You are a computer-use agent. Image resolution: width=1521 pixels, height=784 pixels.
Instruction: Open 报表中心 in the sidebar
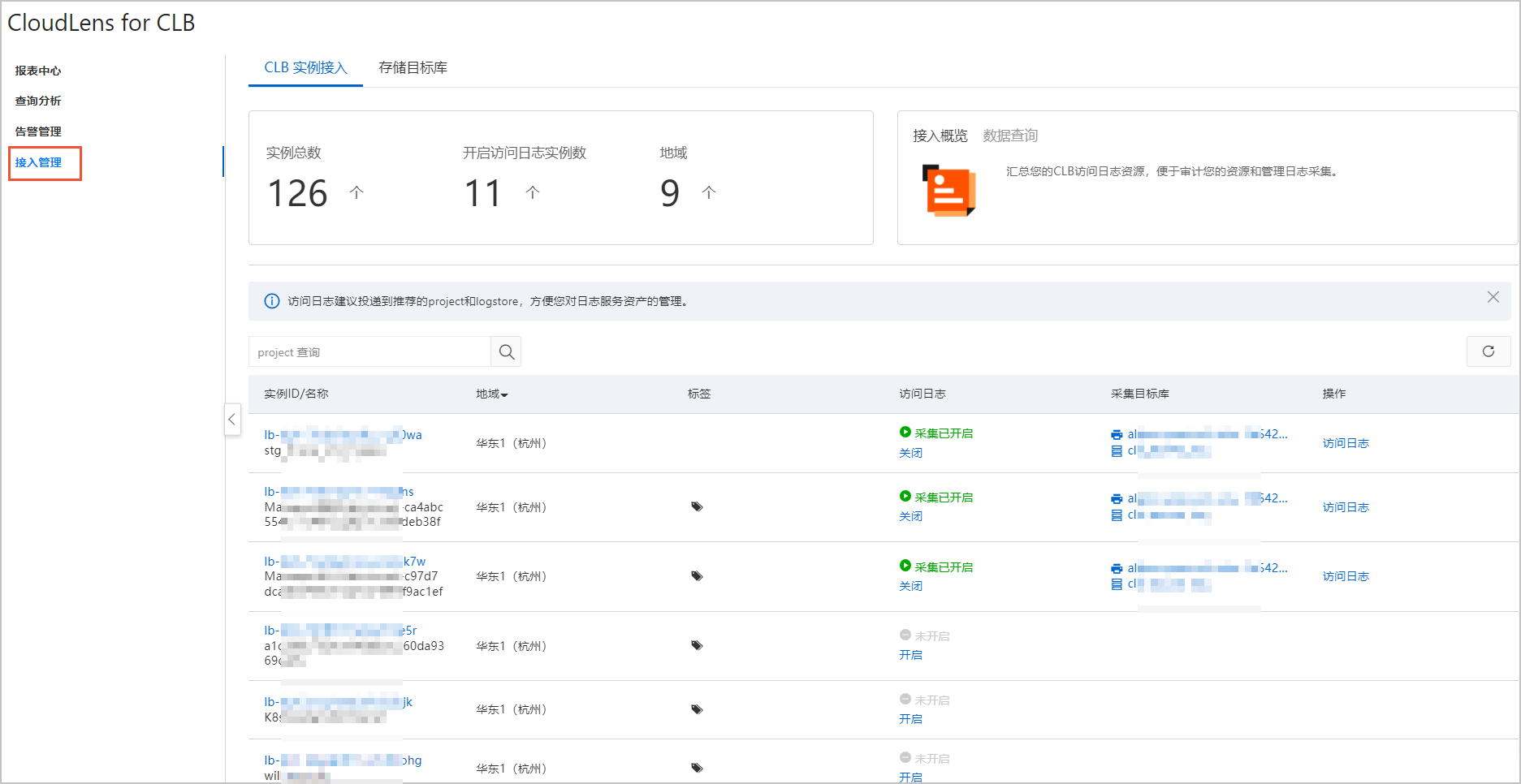(x=38, y=71)
